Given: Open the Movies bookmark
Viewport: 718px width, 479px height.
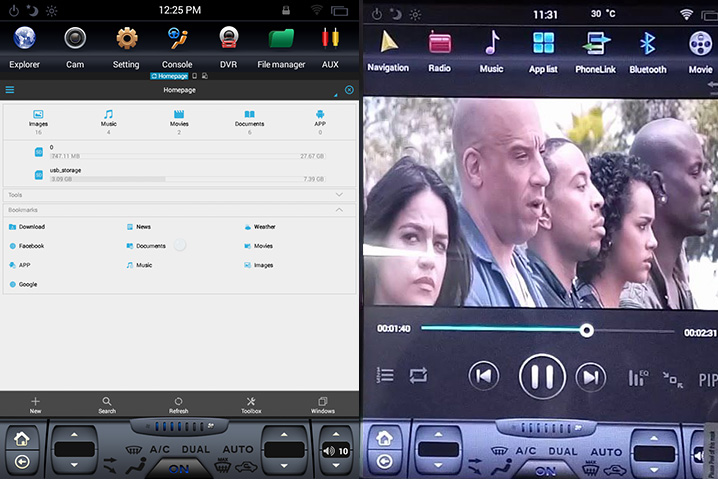Looking at the screenshot, I should (258, 246).
